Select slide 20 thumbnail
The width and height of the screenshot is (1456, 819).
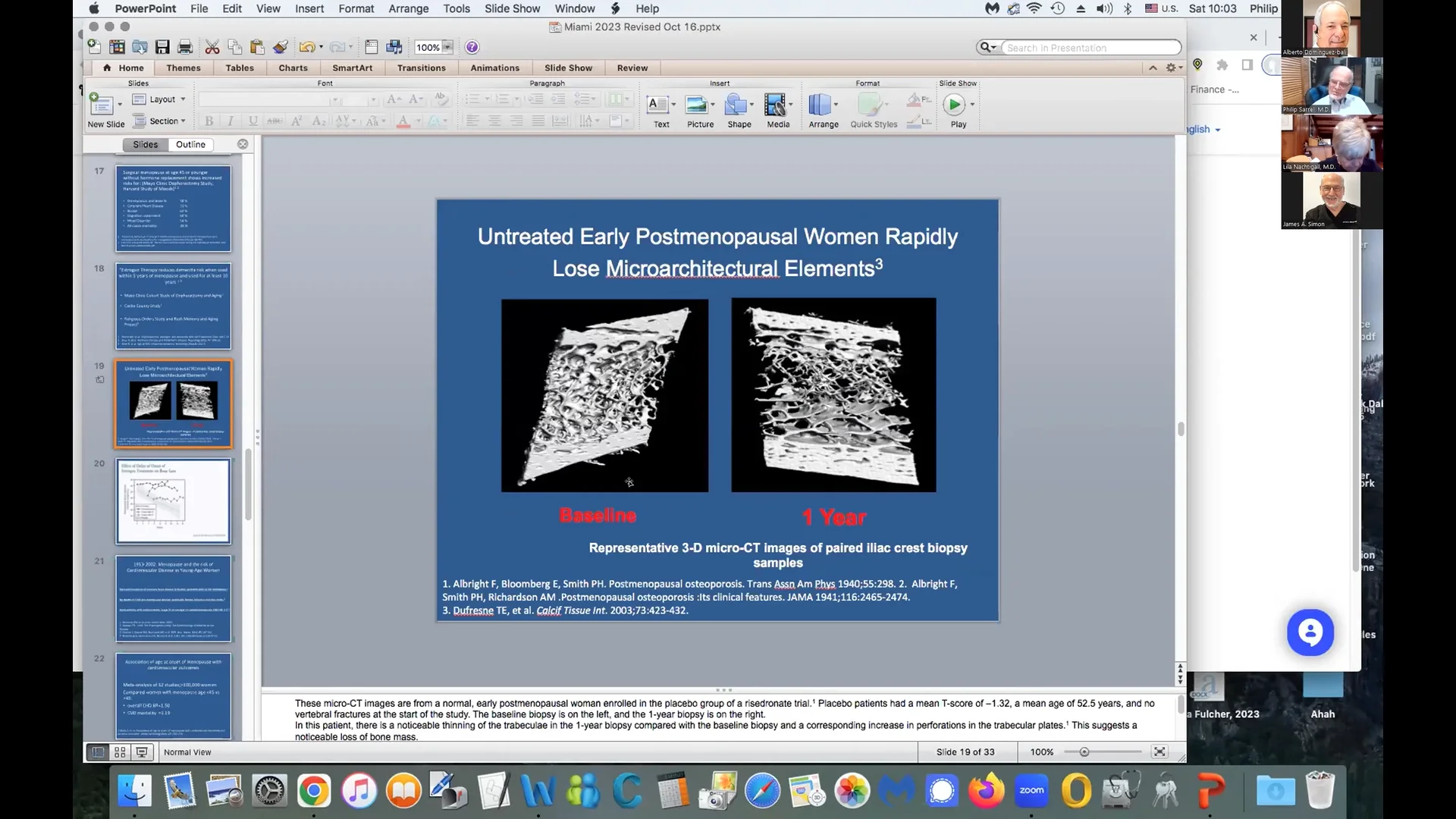[x=173, y=501]
